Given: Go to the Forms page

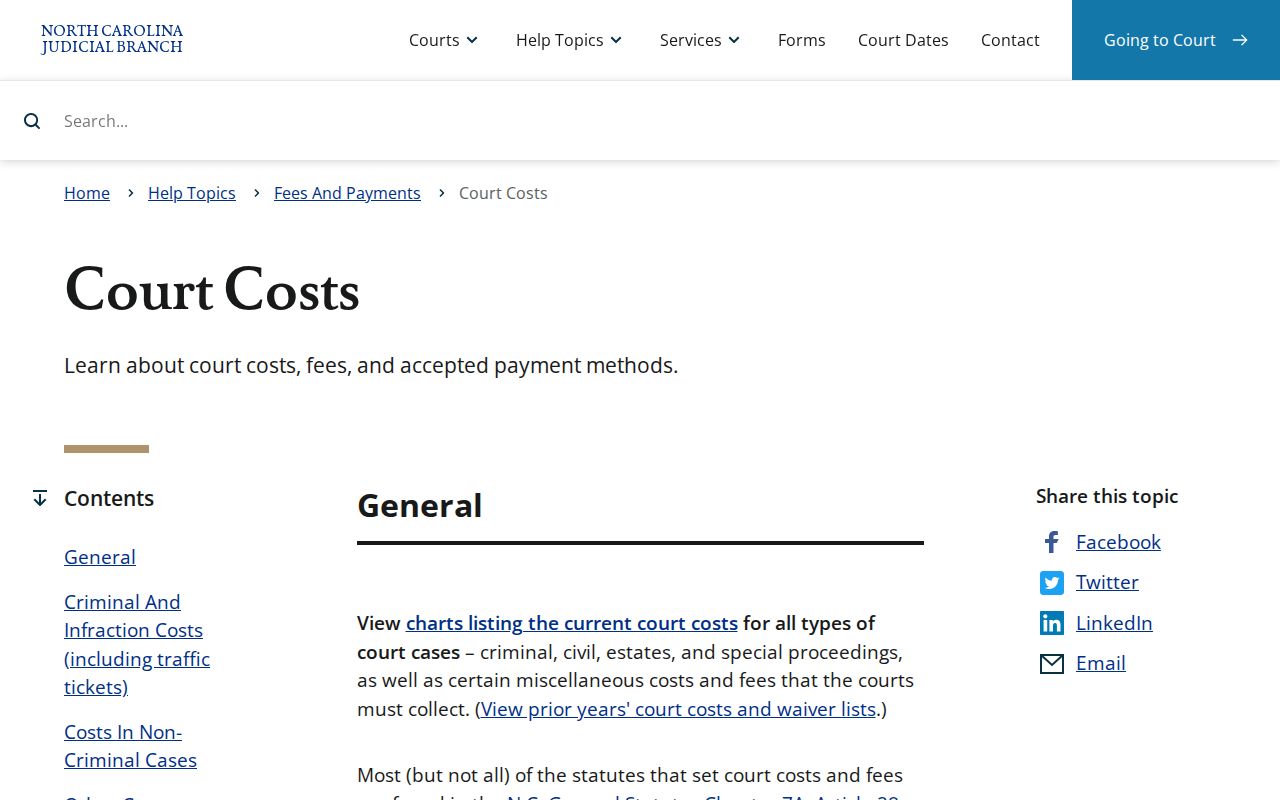Looking at the screenshot, I should click(x=802, y=40).
